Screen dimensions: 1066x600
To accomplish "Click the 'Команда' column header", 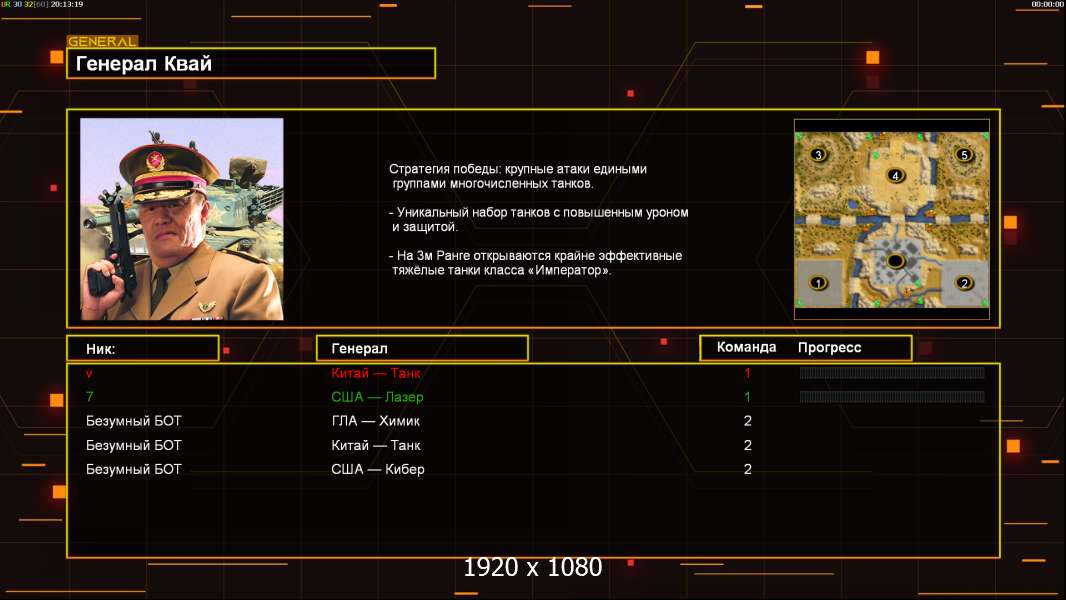I will pyautogui.click(x=746, y=347).
